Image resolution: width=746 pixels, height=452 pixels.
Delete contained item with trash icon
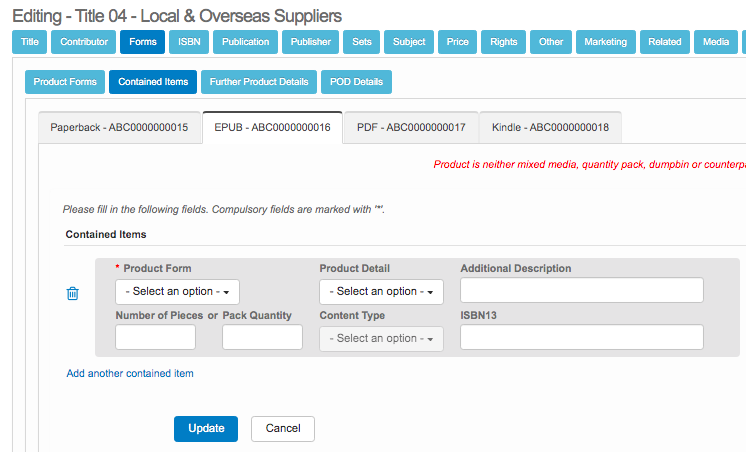pyautogui.click(x=72, y=294)
